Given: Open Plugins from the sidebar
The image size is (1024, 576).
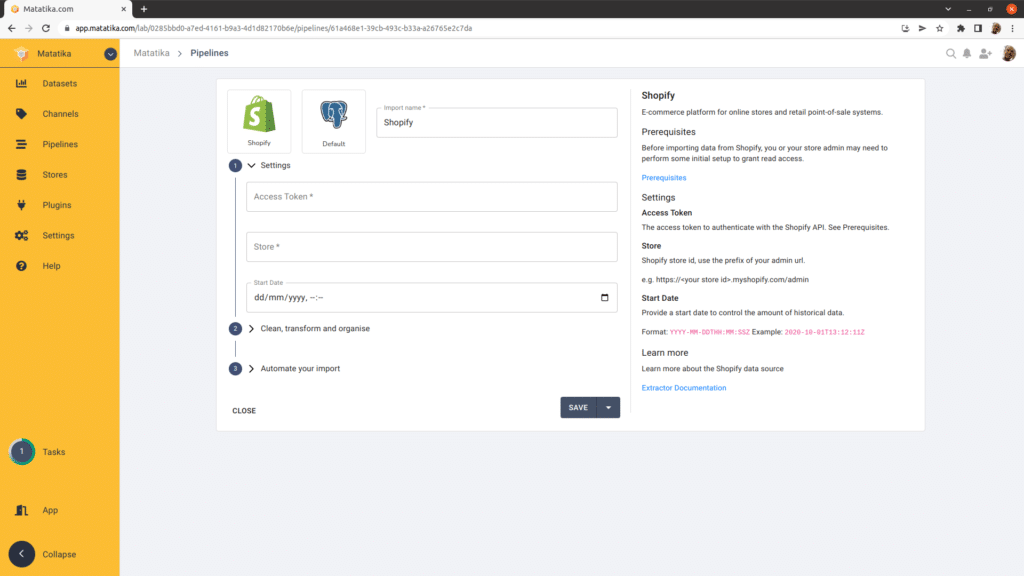Looking at the screenshot, I should (56, 205).
